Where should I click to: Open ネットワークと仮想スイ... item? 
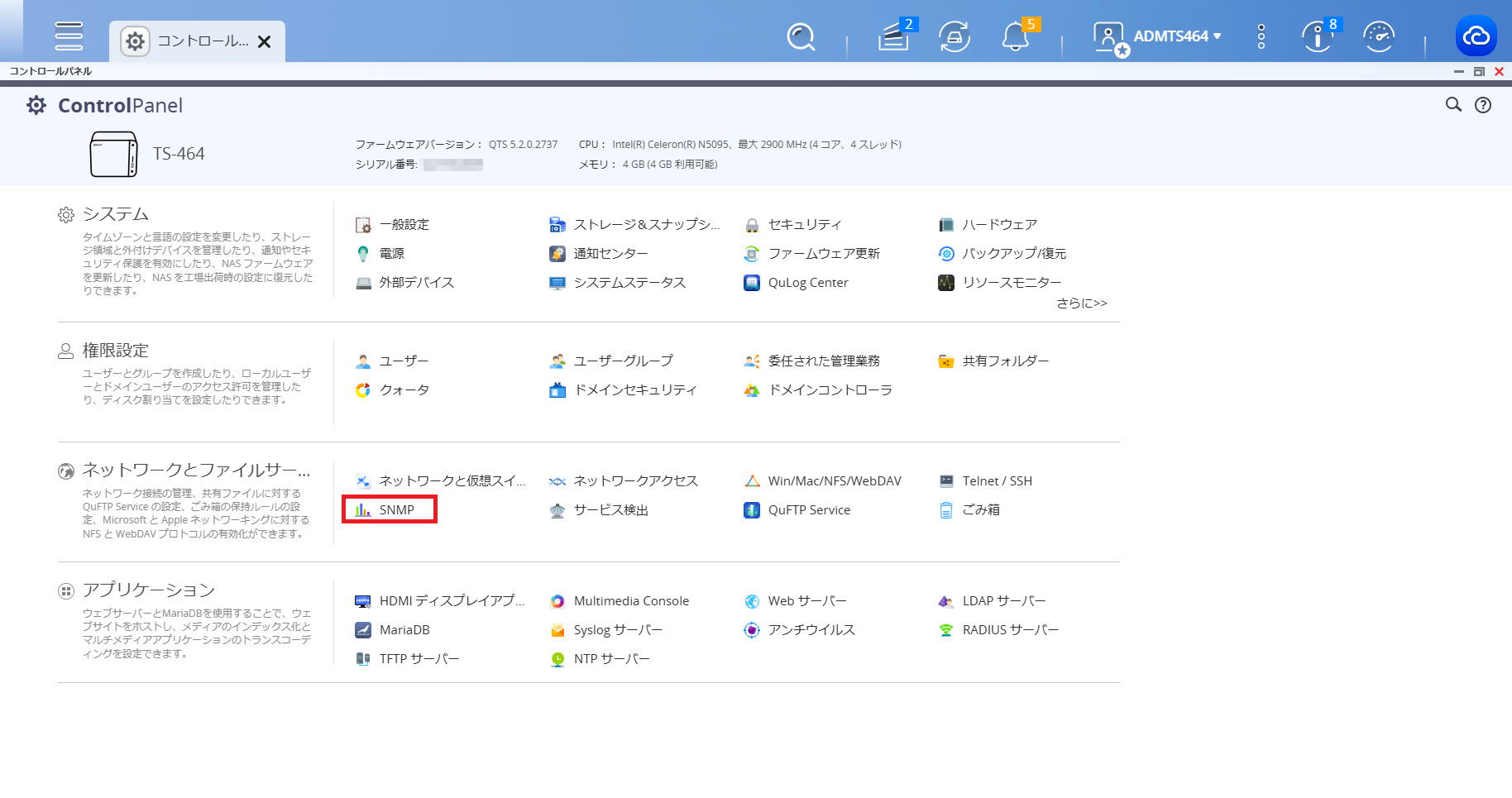pyautogui.click(x=440, y=481)
